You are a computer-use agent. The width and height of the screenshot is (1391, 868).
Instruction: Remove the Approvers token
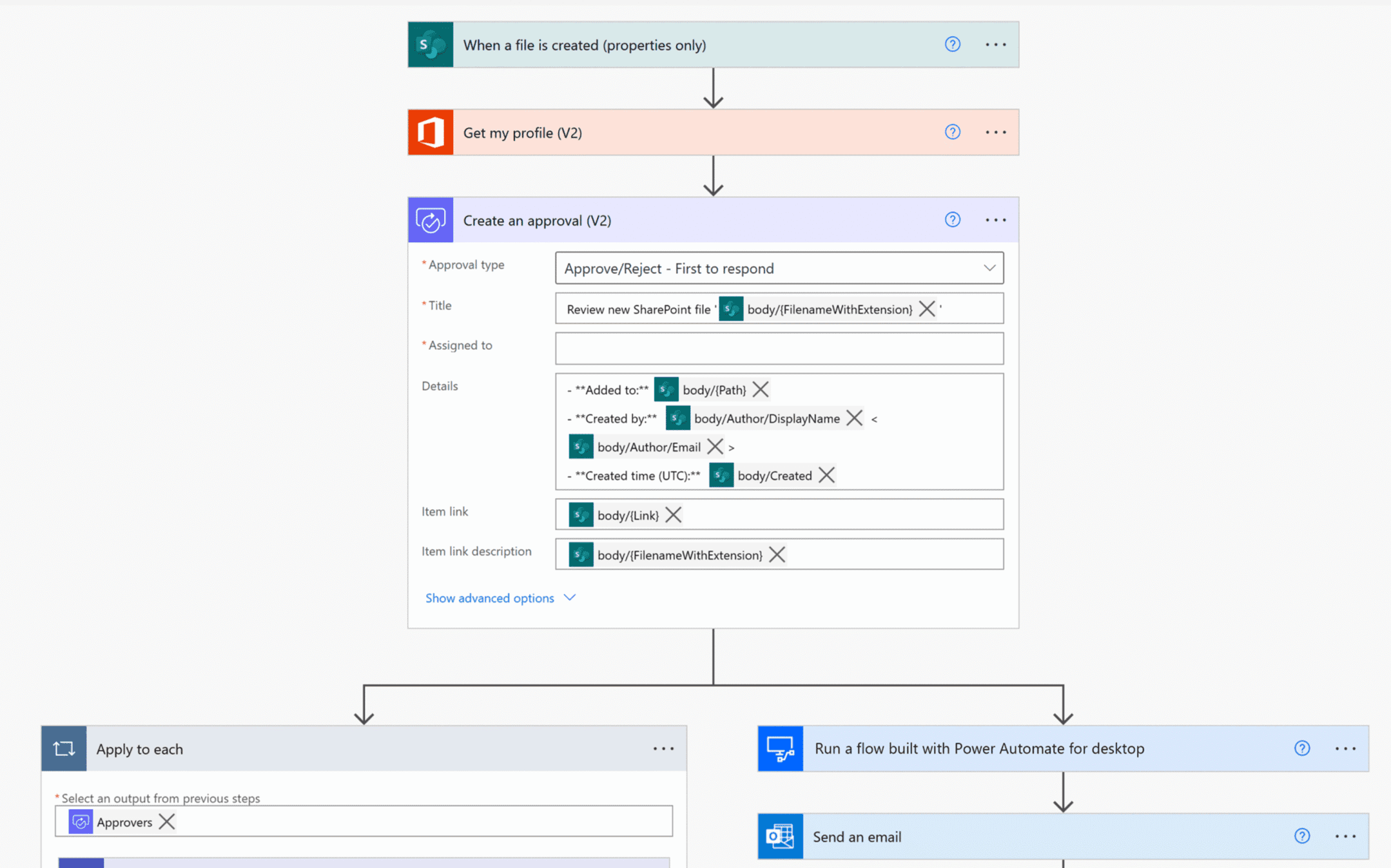point(166,822)
